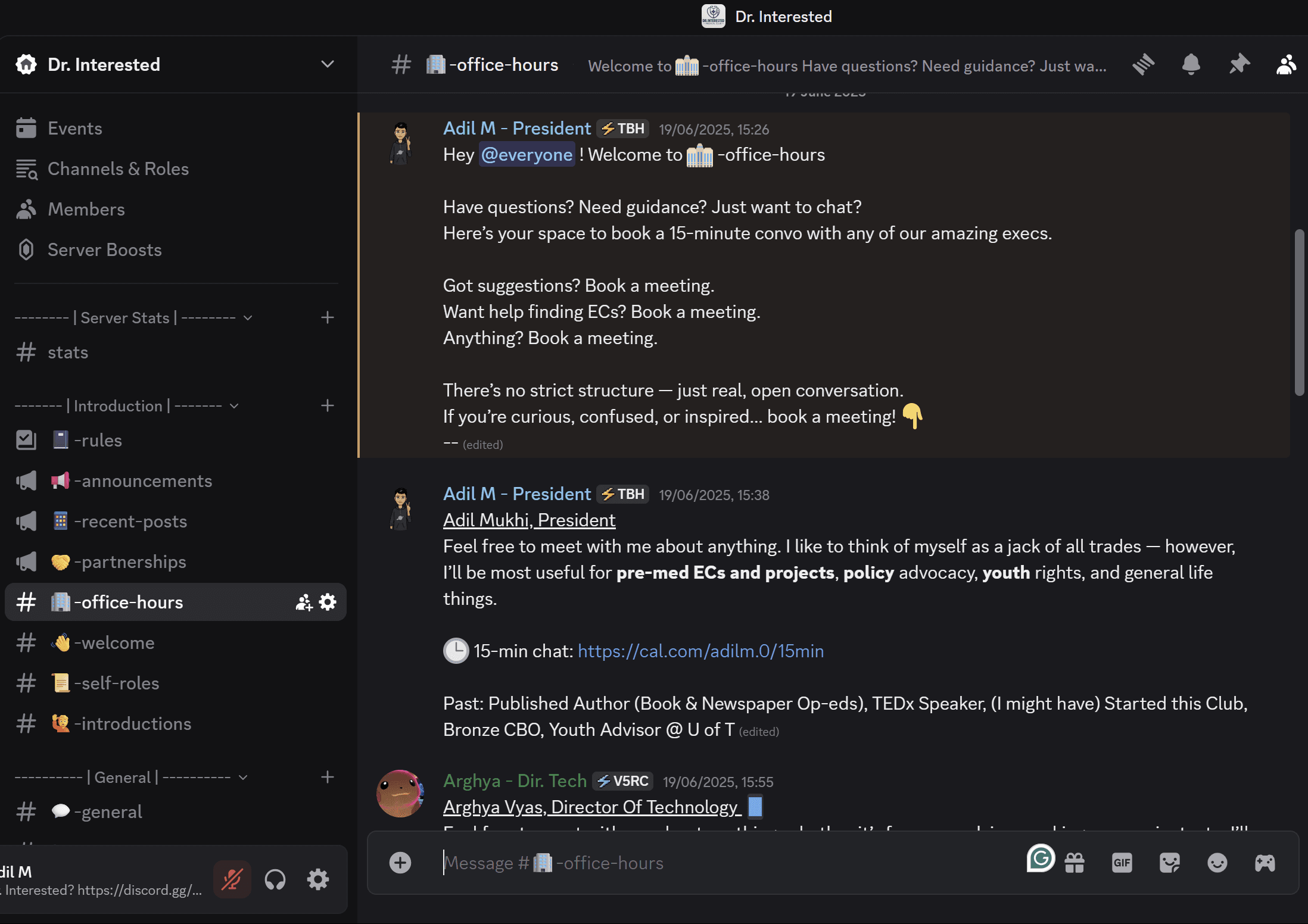Deafen audio with the headphones icon
1308x924 pixels.
pos(275,879)
